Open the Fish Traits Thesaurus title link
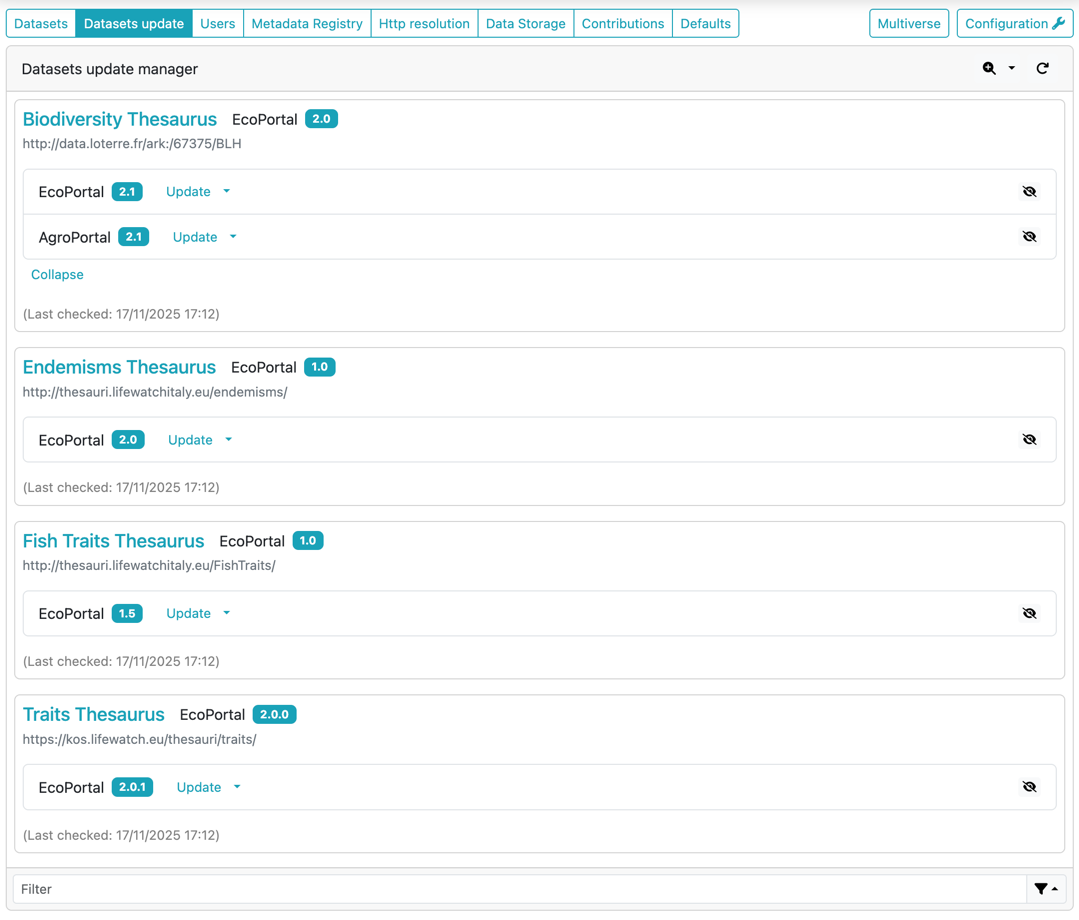The width and height of the screenshot is (1079, 920). [x=113, y=541]
